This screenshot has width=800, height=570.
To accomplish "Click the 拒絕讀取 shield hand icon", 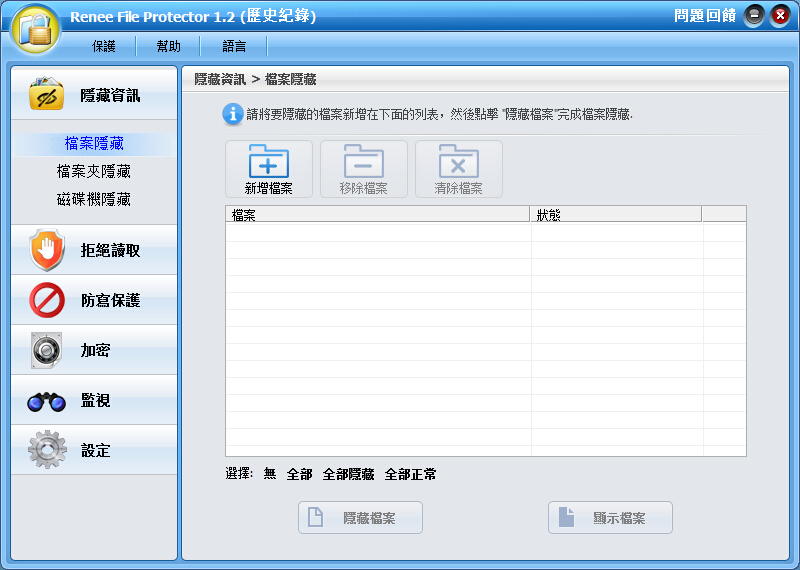I will (47, 250).
